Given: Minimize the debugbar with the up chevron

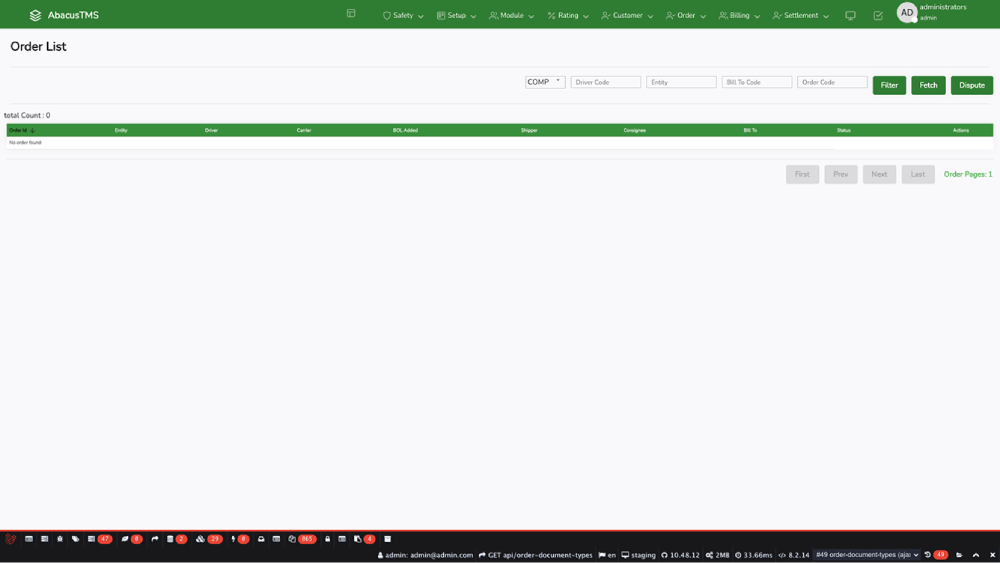Looking at the screenshot, I should [976, 555].
